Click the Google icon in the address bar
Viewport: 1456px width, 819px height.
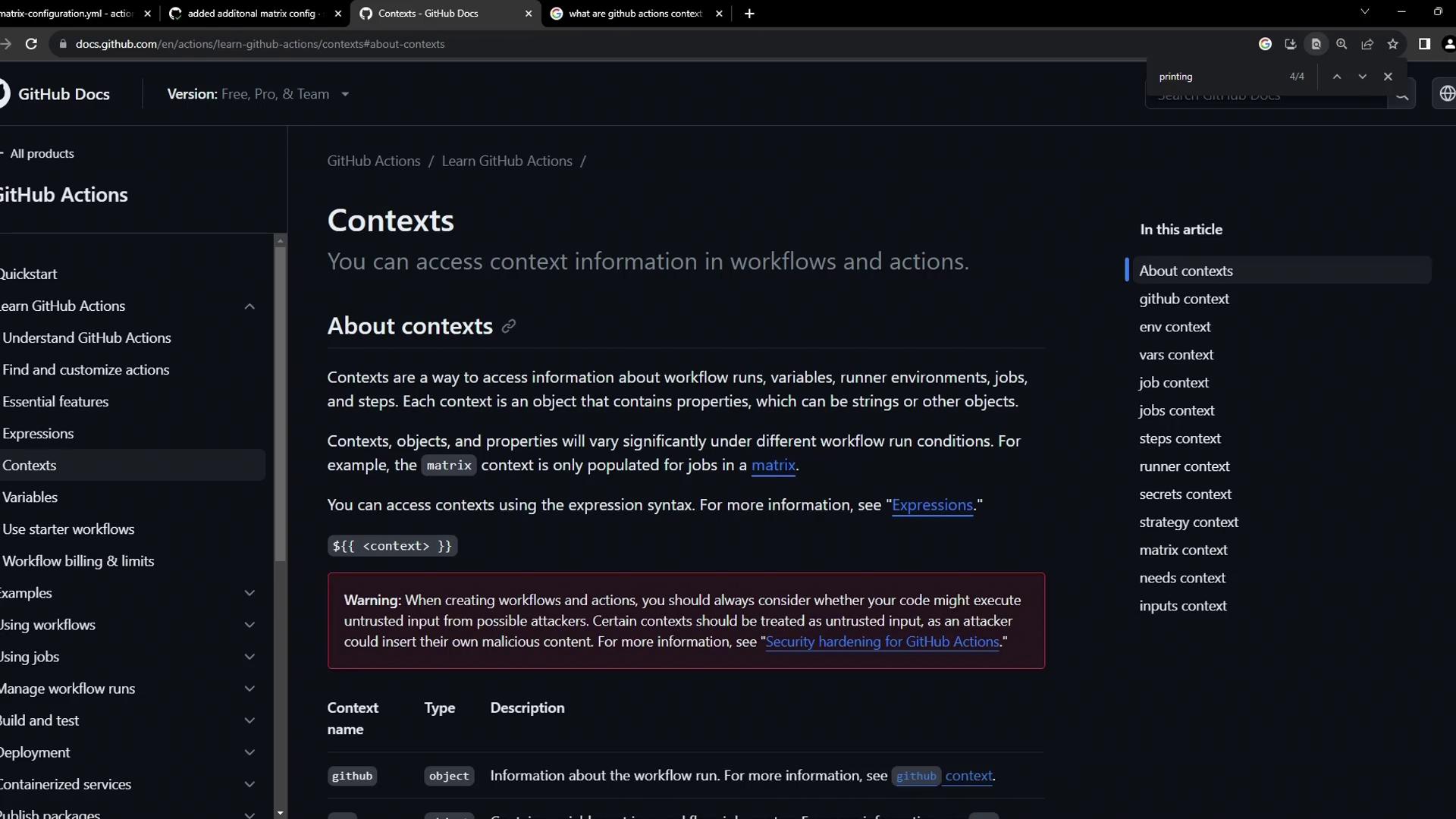(1265, 44)
